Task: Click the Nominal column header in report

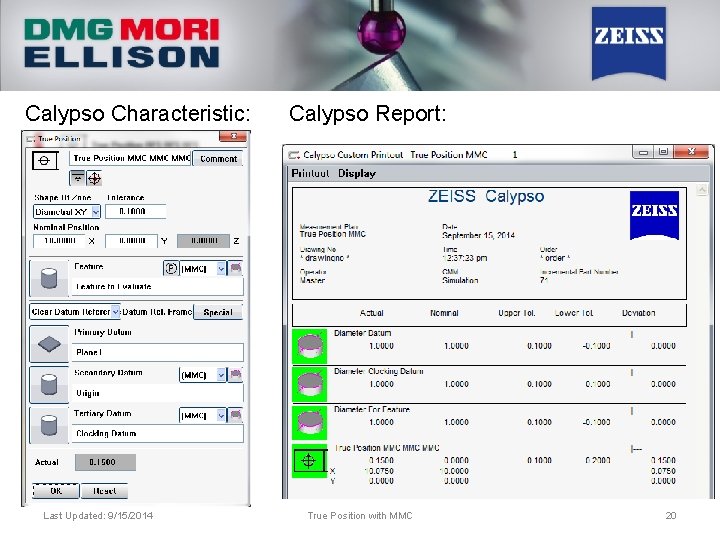Action: tap(444, 313)
